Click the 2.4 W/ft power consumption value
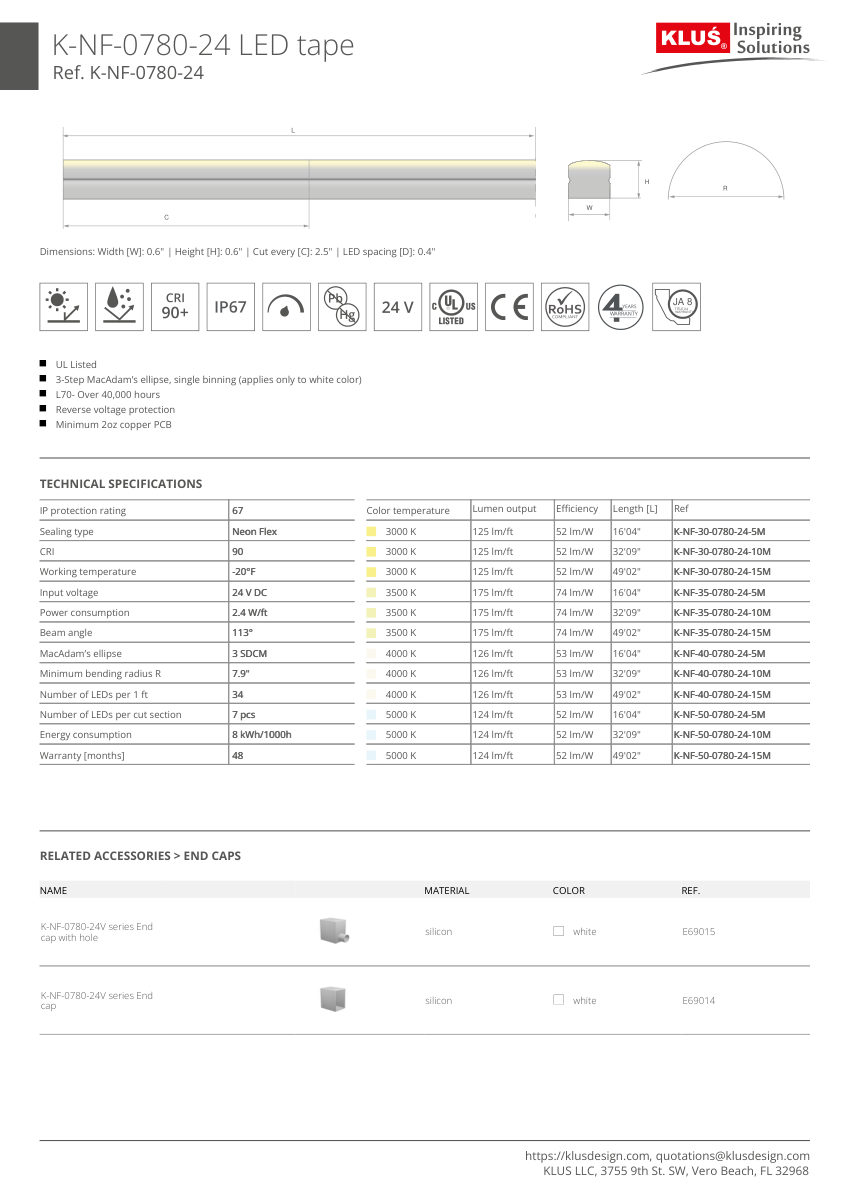 click(x=250, y=613)
